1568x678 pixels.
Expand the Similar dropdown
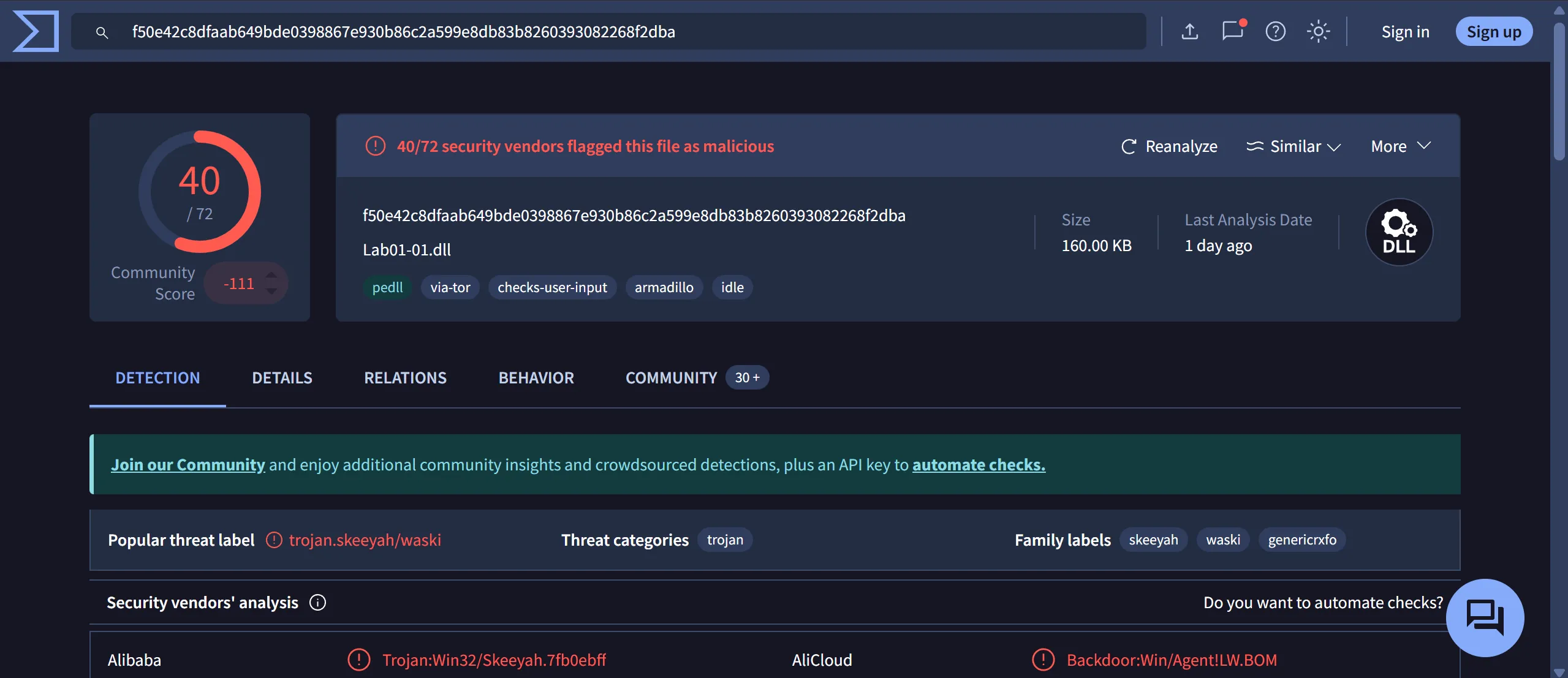(1293, 146)
